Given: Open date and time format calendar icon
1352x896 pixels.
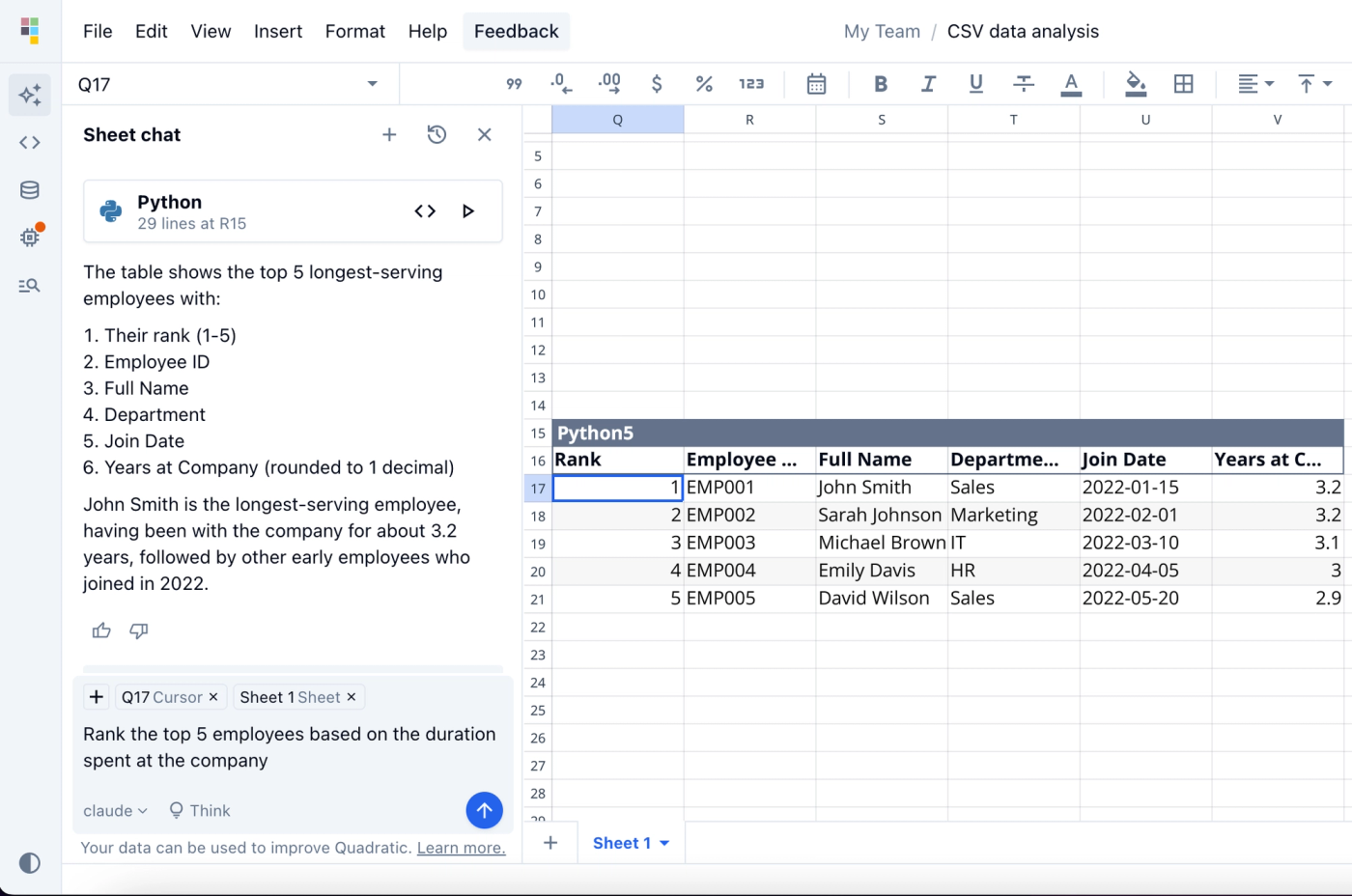Looking at the screenshot, I should 816,84.
